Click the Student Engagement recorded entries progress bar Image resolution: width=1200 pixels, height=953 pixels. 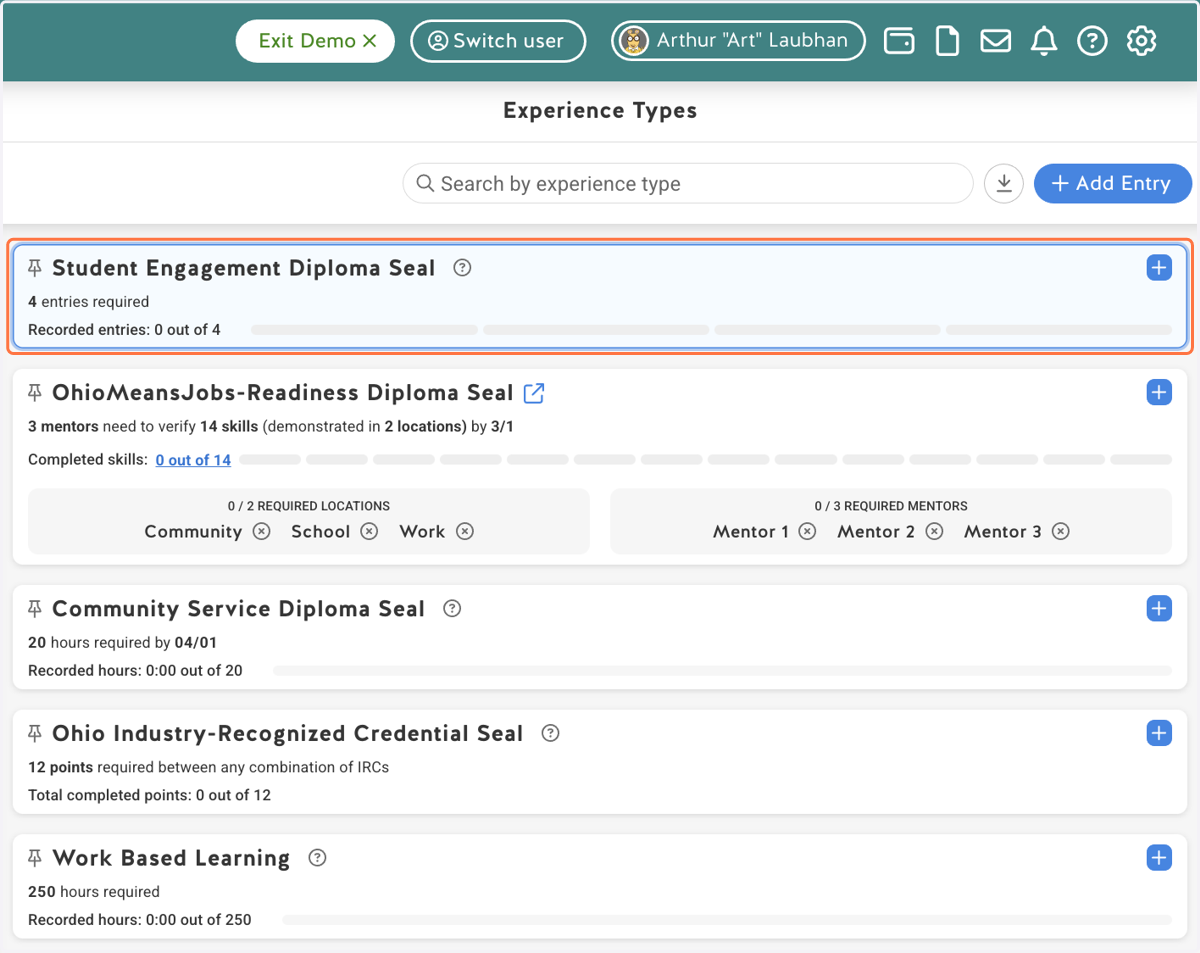[x=712, y=329]
